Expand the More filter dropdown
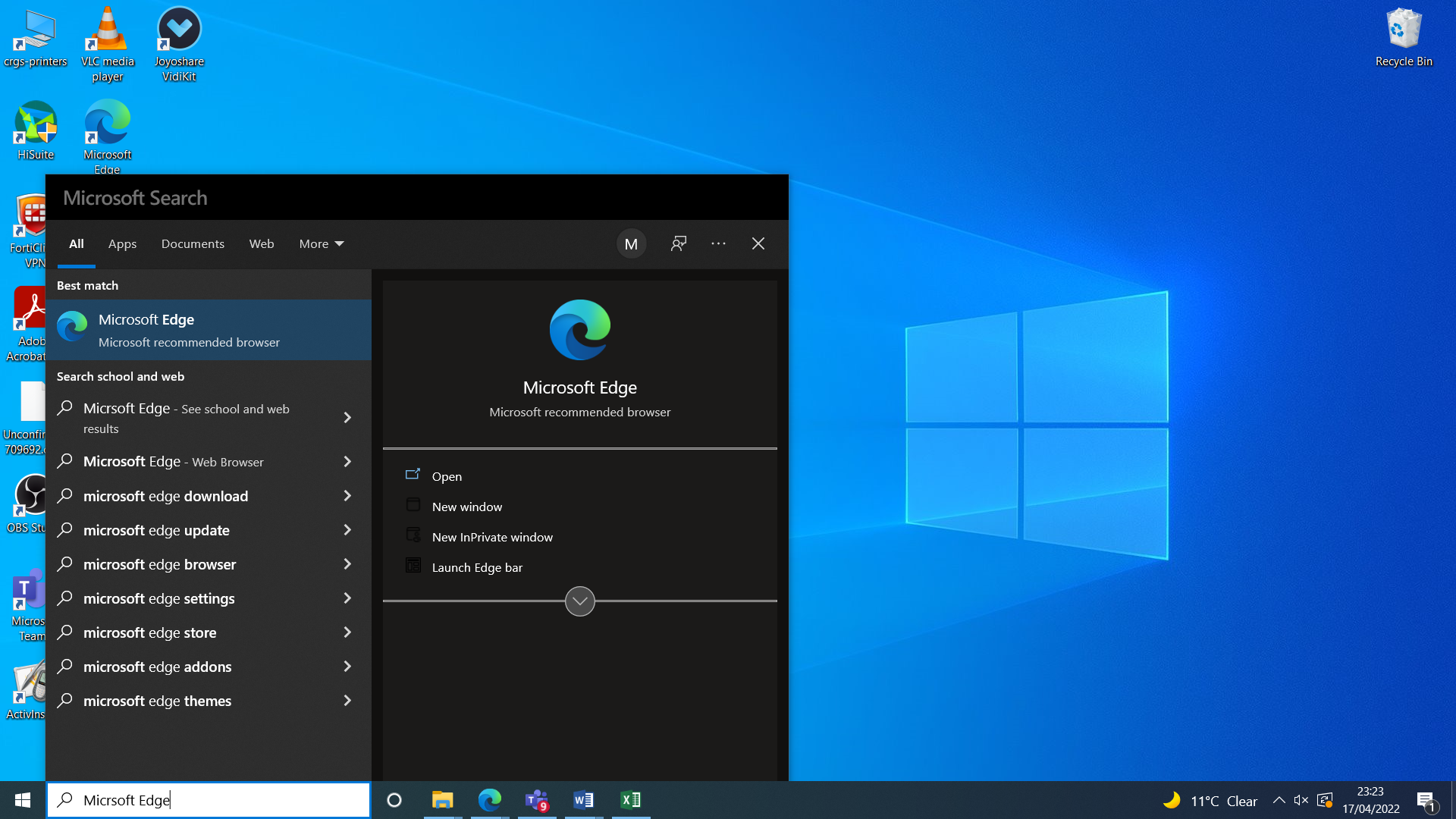 (322, 243)
